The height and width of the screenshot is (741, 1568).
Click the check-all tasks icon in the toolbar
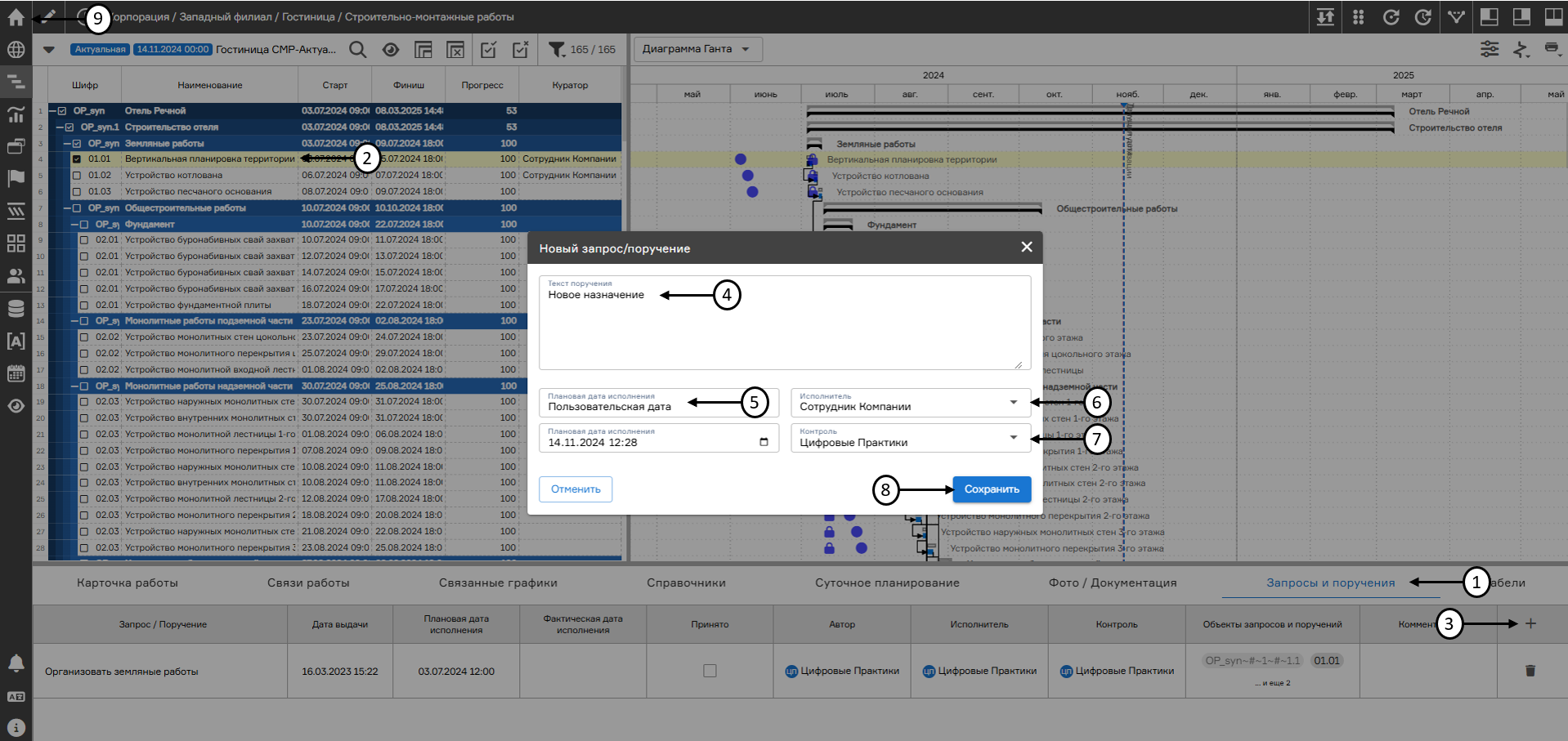coord(488,50)
